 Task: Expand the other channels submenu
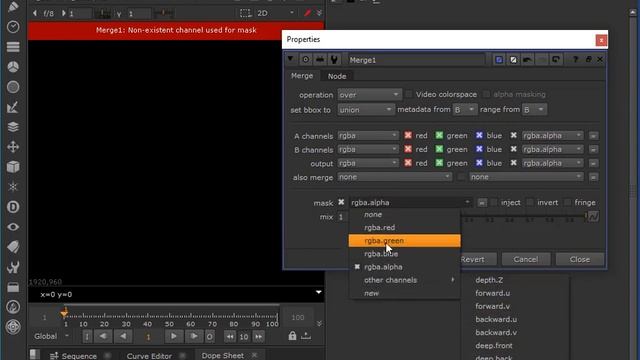404,280
